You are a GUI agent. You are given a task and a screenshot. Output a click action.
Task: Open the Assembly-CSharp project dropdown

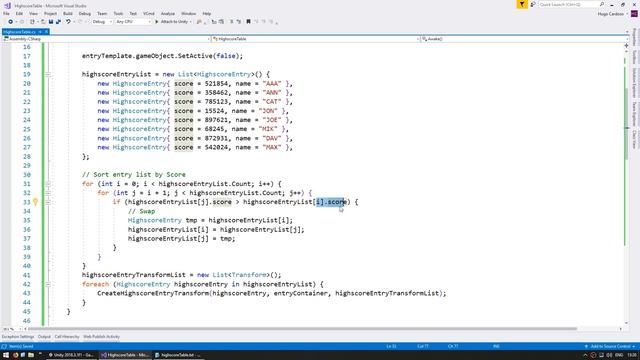pyautogui.click(x=106, y=39)
